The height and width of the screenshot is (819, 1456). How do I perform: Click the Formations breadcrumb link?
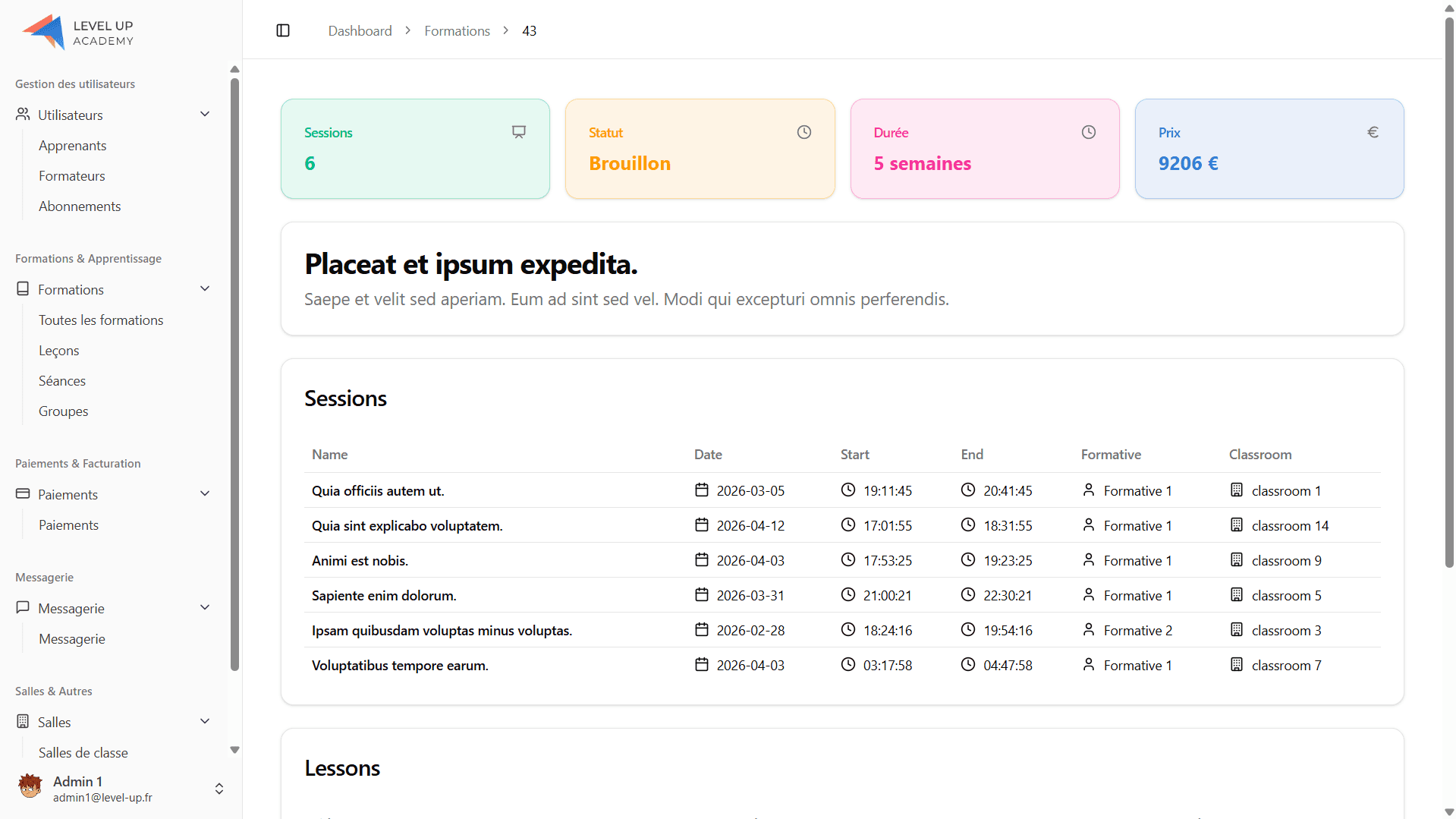[x=457, y=31]
